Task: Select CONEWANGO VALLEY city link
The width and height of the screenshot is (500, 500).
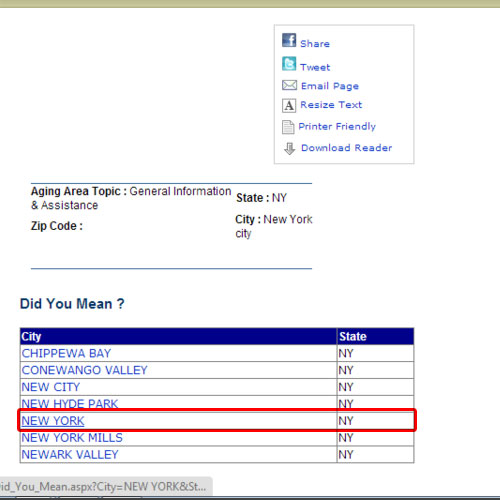Action: (x=84, y=370)
